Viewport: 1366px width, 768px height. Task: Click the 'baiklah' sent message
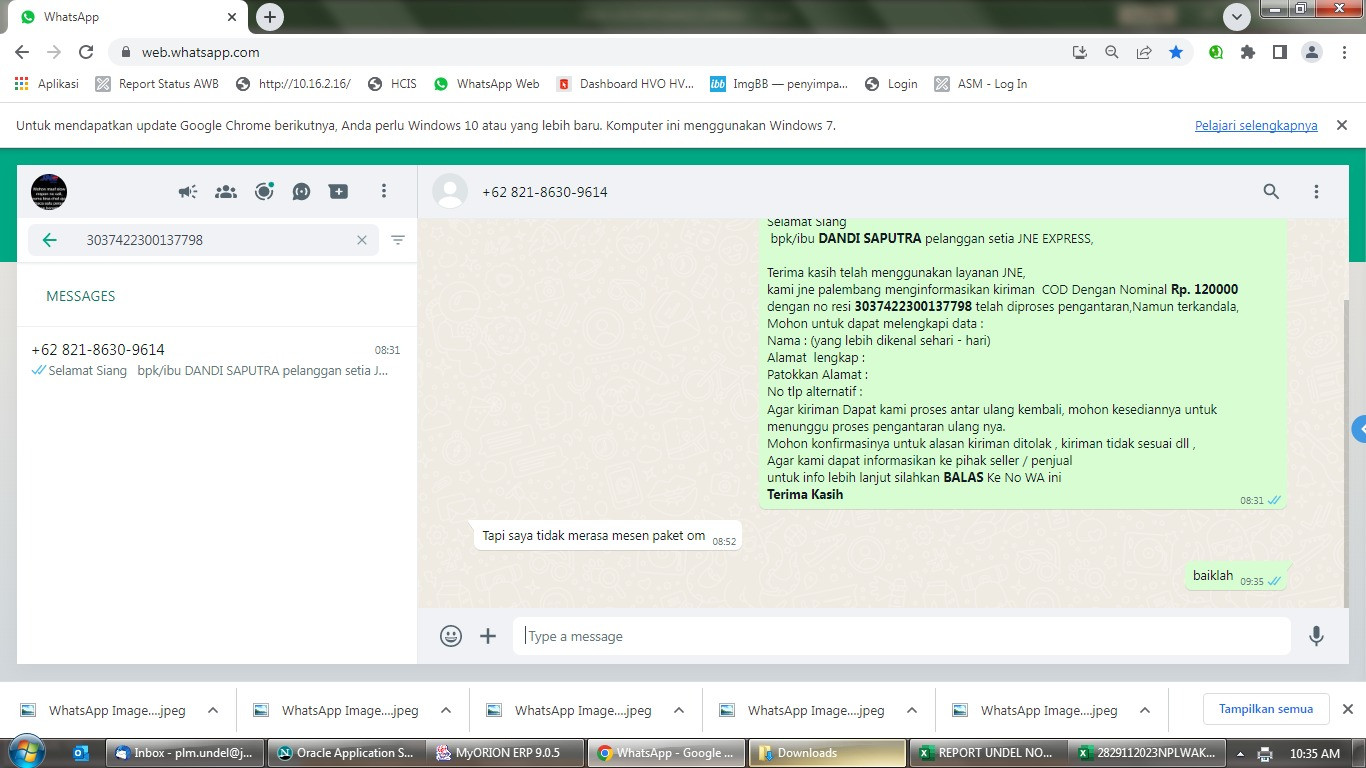tap(1234, 576)
